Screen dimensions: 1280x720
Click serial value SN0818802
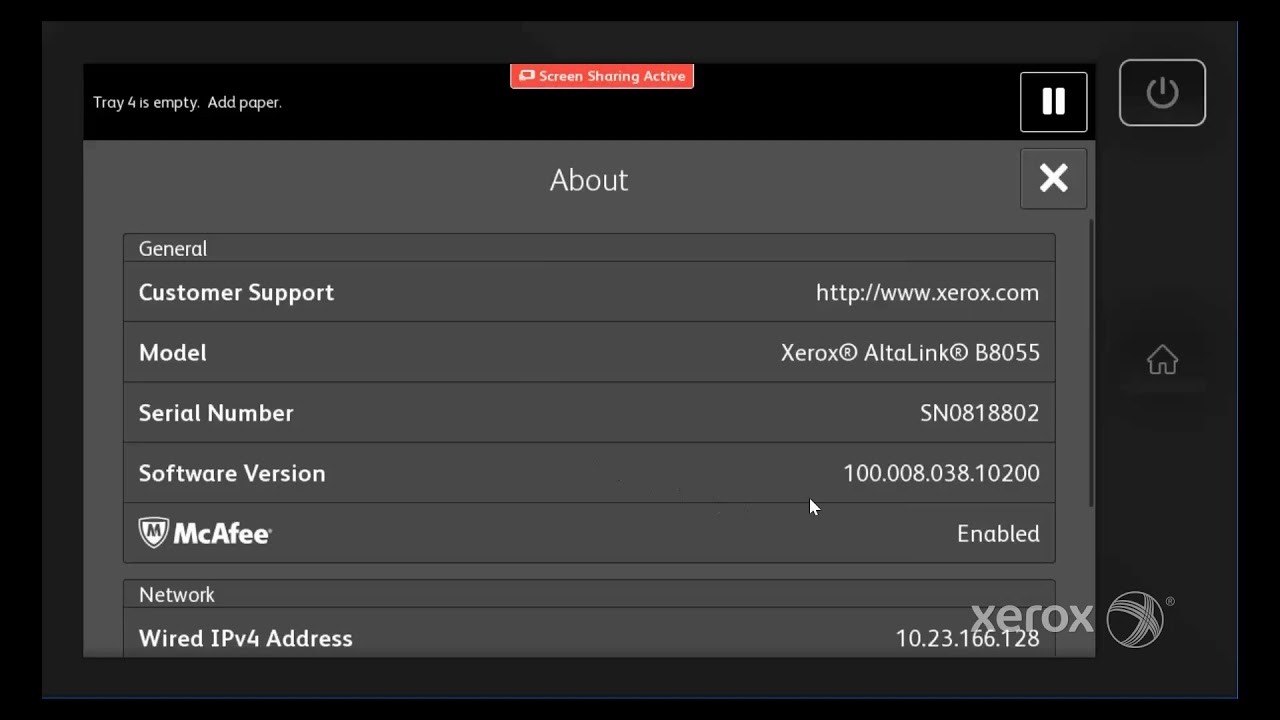tap(979, 413)
